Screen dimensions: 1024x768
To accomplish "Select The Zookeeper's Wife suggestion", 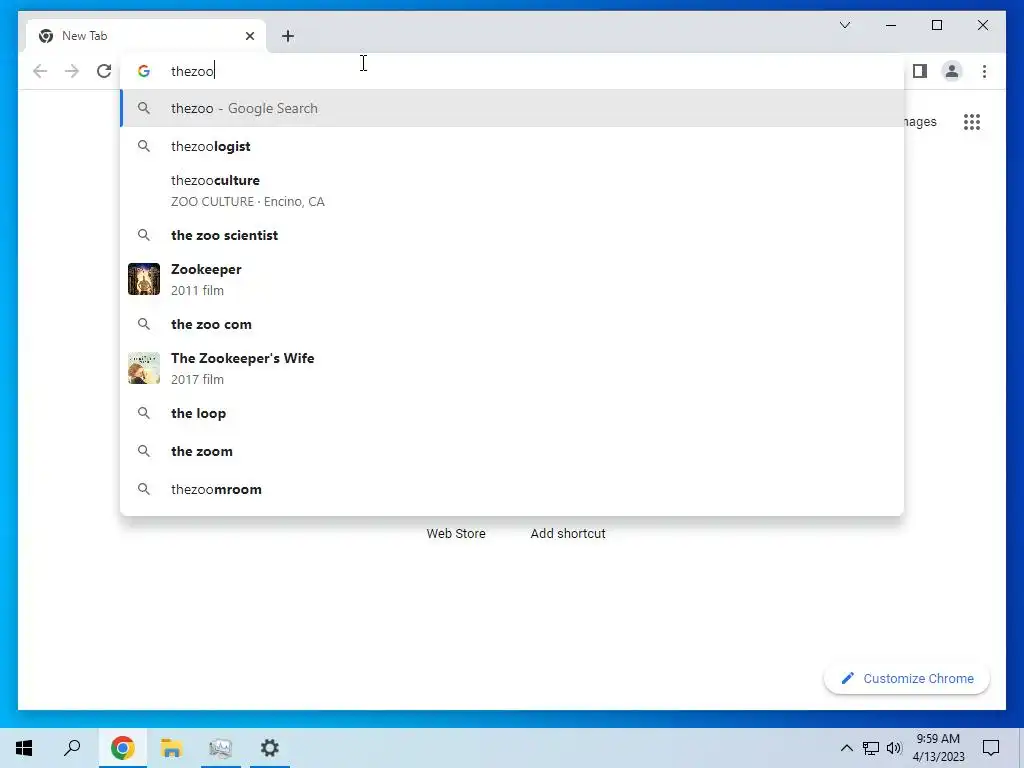I will point(512,368).
